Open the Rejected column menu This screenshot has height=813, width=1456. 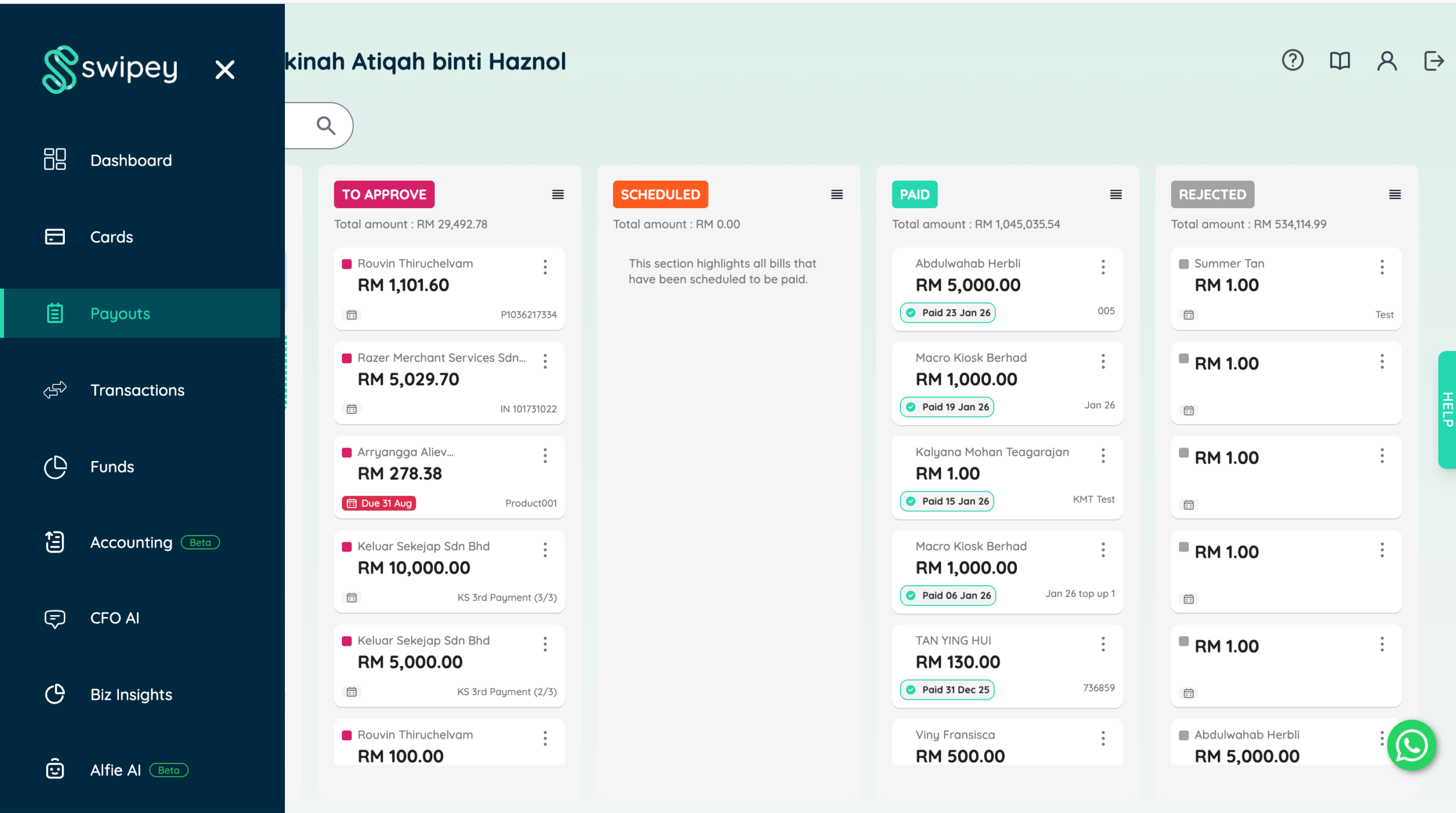1395,194
